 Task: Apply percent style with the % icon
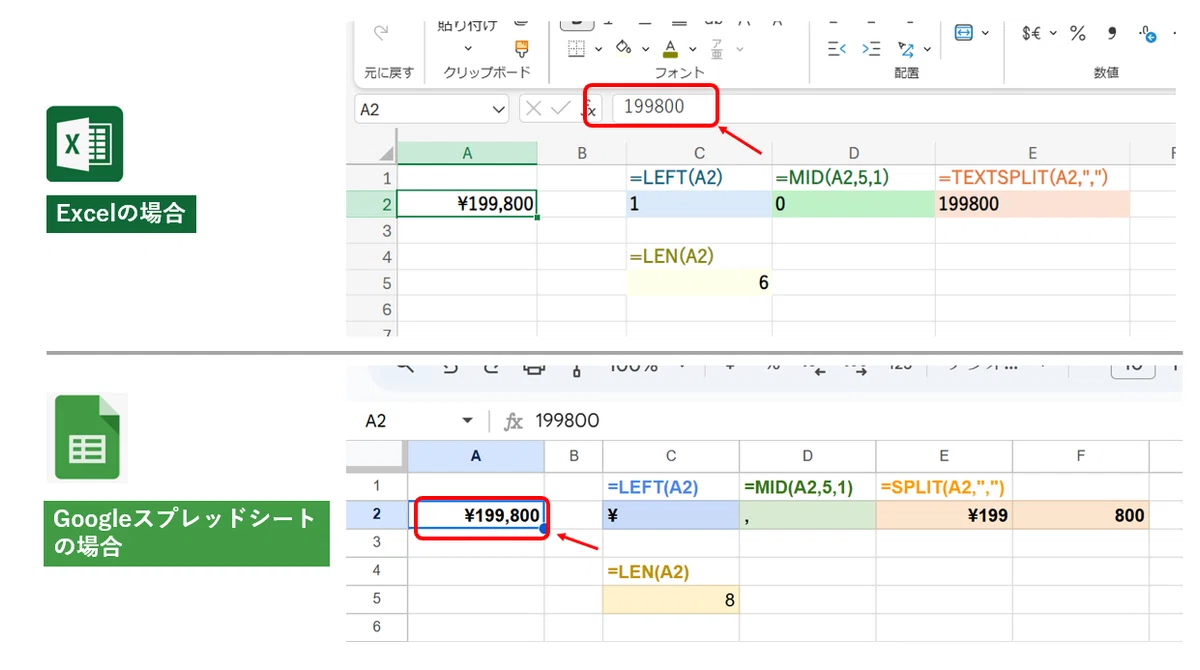(x=1077, y=33)
